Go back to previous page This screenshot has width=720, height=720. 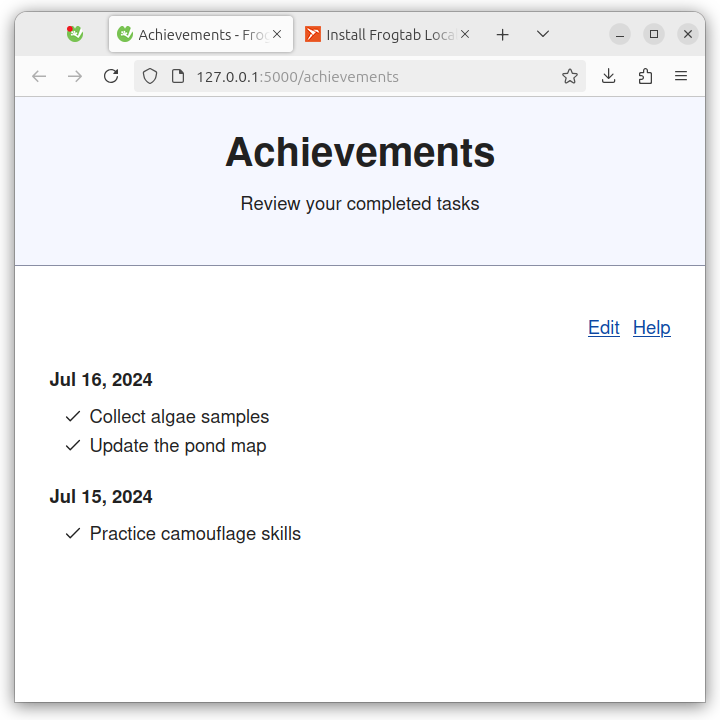tap(39, 76)
